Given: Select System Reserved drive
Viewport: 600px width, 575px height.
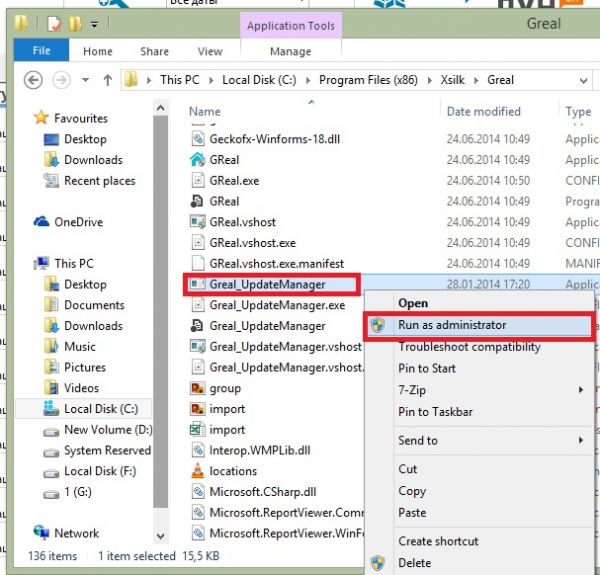Looking at the screenshot, I should 107,450.
